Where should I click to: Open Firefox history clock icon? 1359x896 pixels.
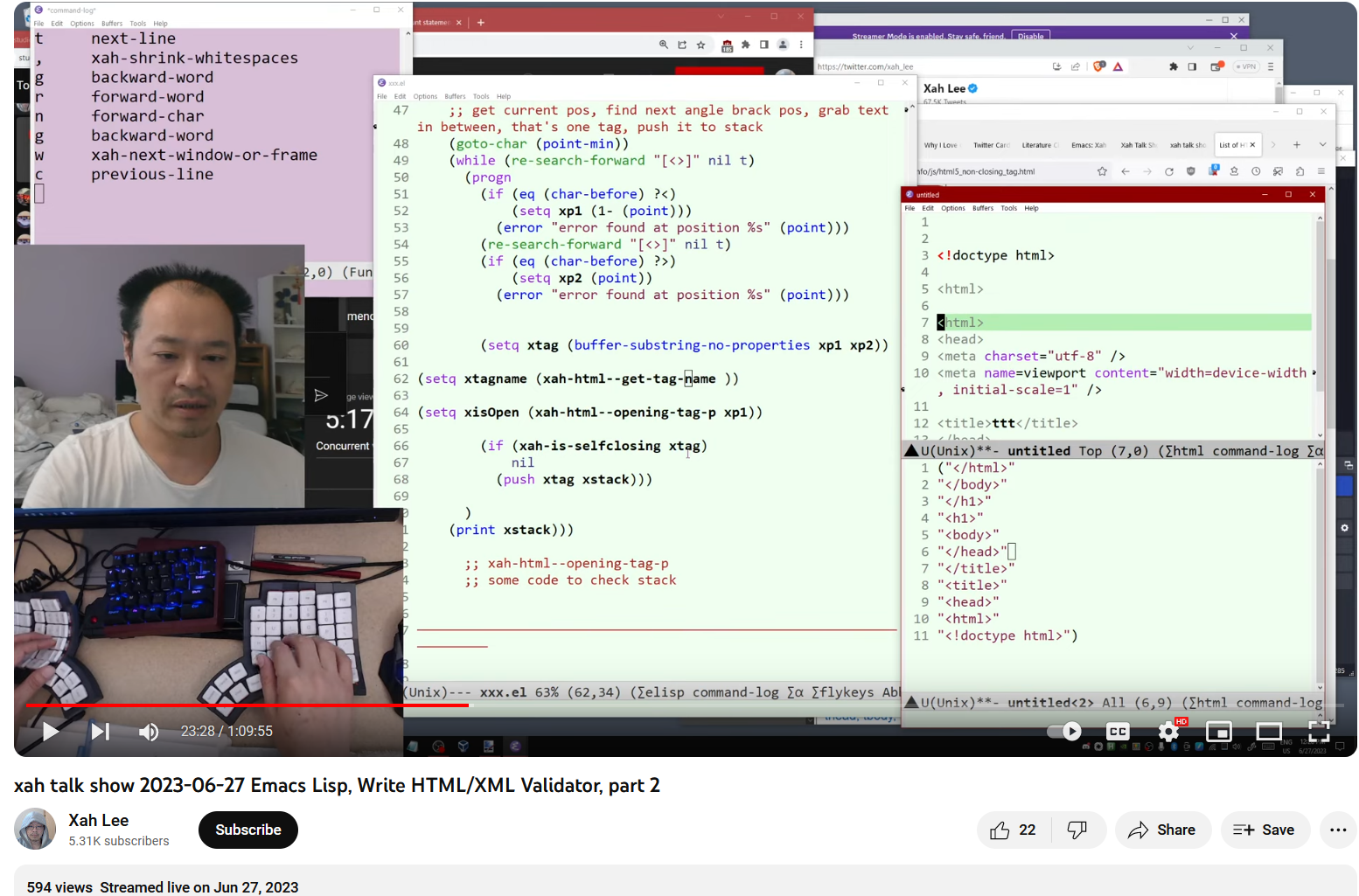tap(1256, 171)
